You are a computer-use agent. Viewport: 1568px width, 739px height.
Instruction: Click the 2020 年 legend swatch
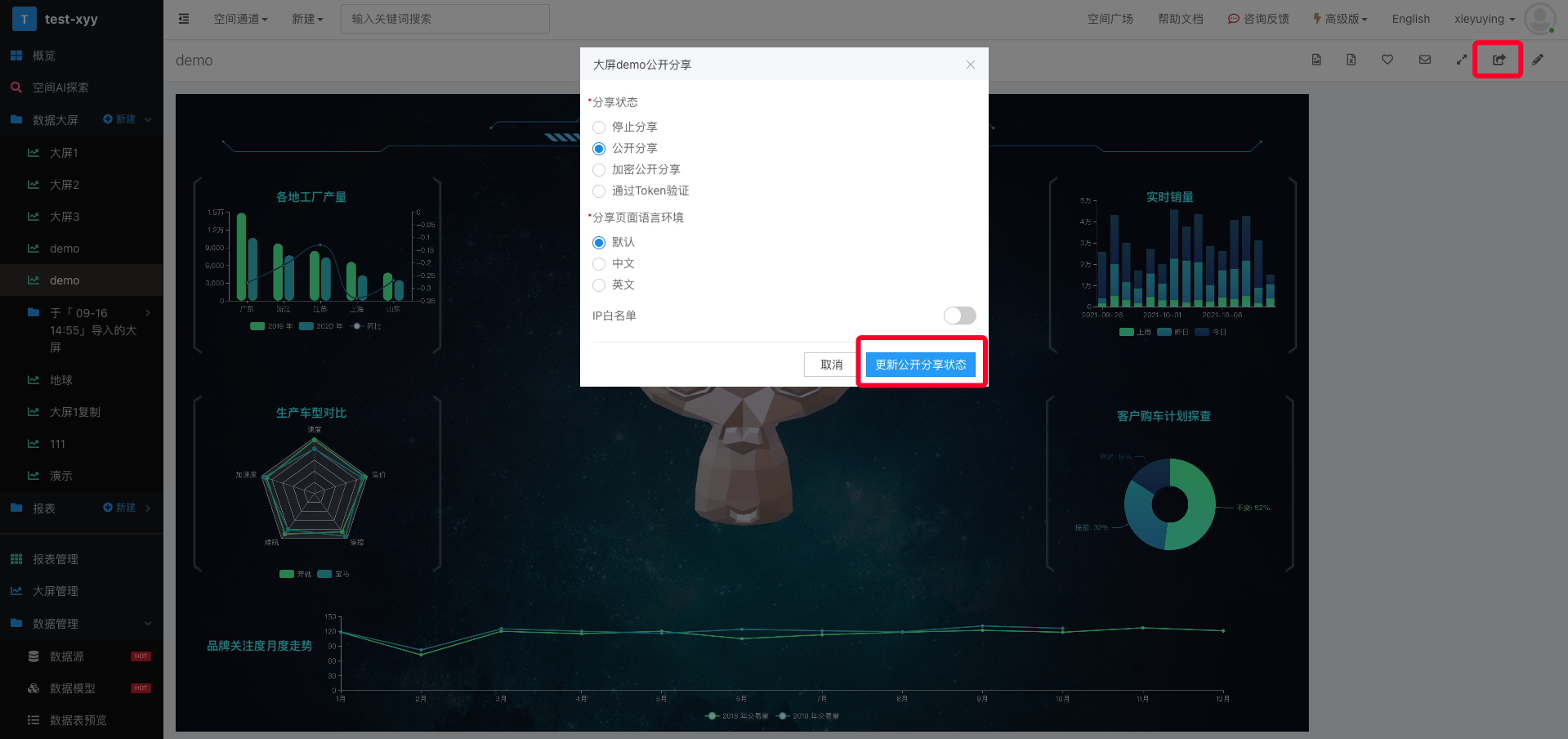click(x=306, y=326)
